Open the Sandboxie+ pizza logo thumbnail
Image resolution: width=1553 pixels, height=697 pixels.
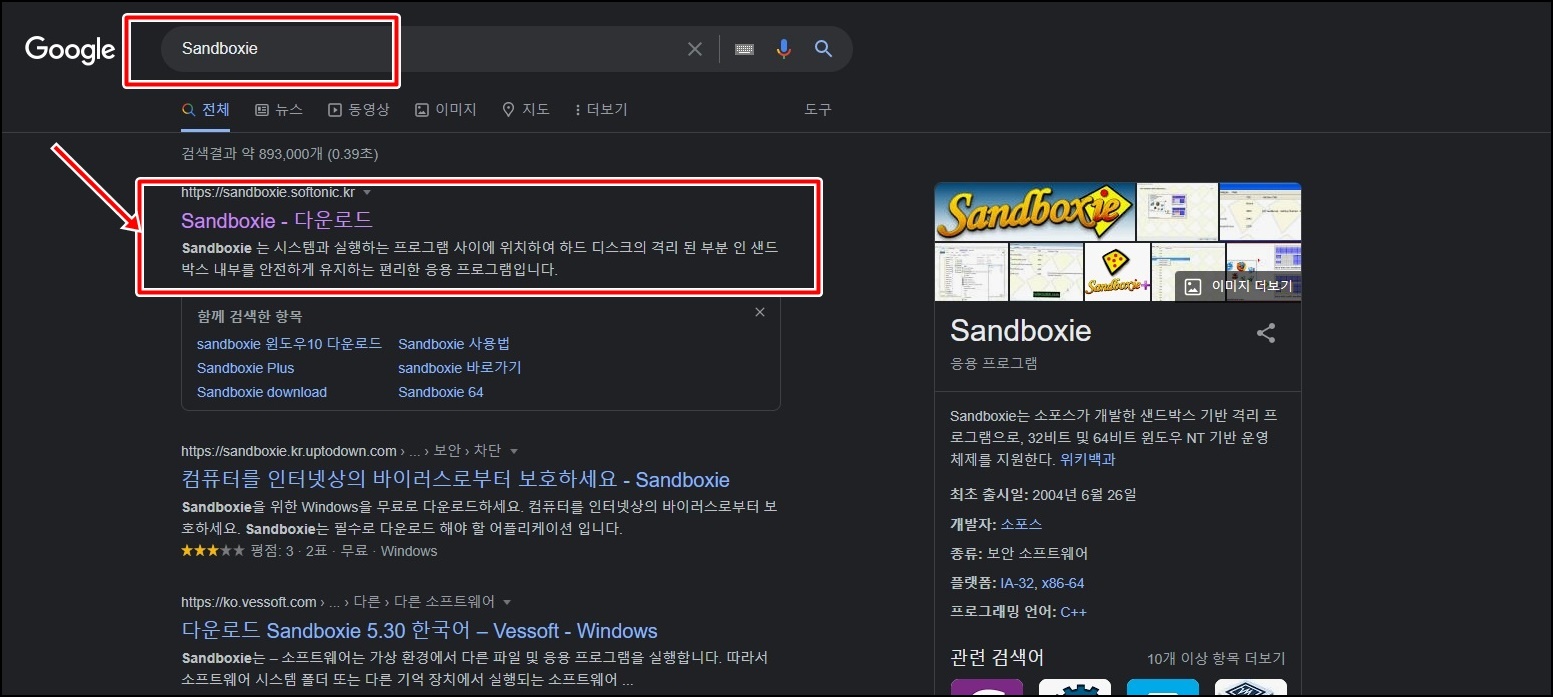pyautogui.click(x=1116, y=272)
